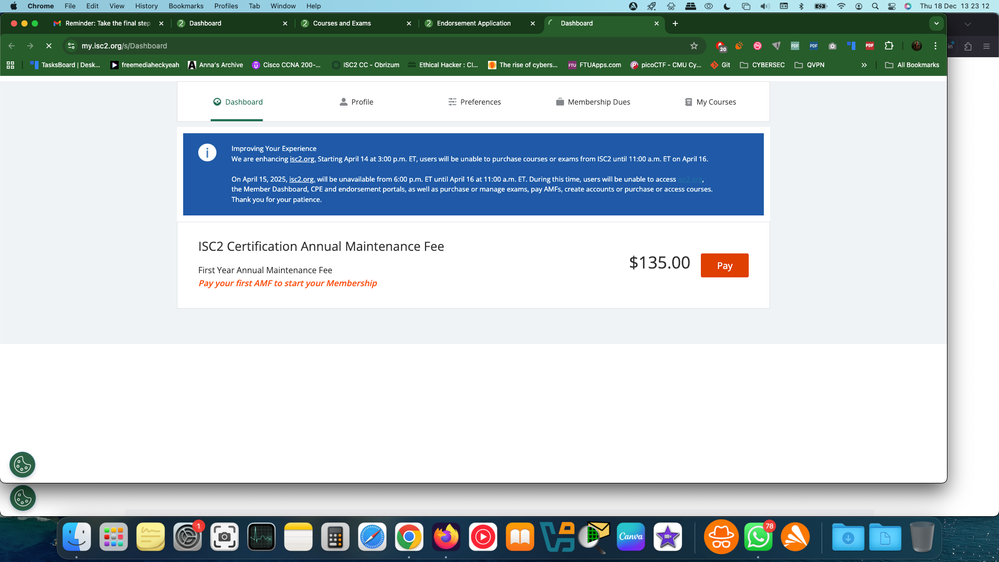
Task: Go forward with the arrow button
Action: click(30, 46)
